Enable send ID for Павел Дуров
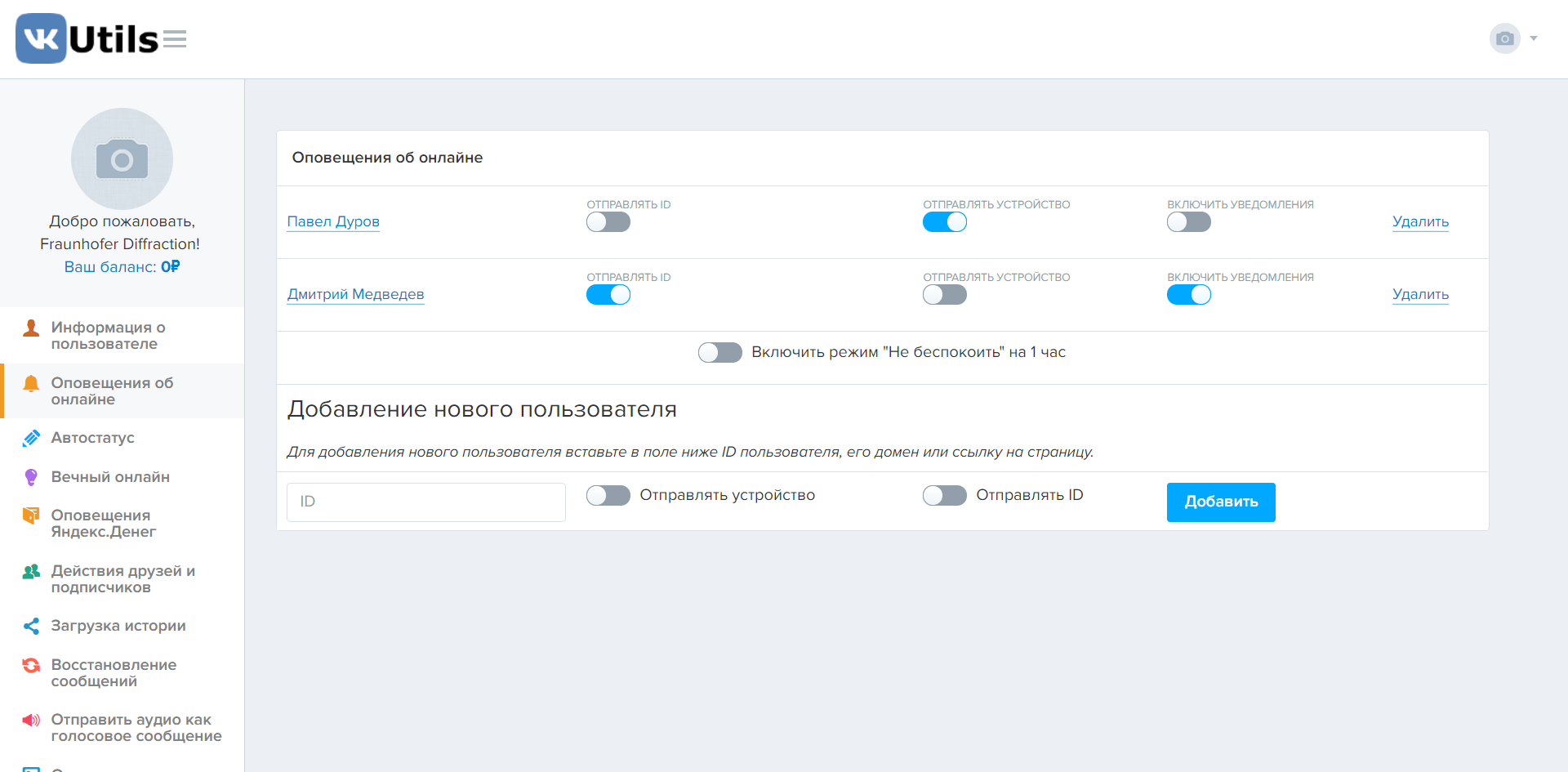Image resolution: width=1568 pixels, height=772 pixels. coord(608,222)
